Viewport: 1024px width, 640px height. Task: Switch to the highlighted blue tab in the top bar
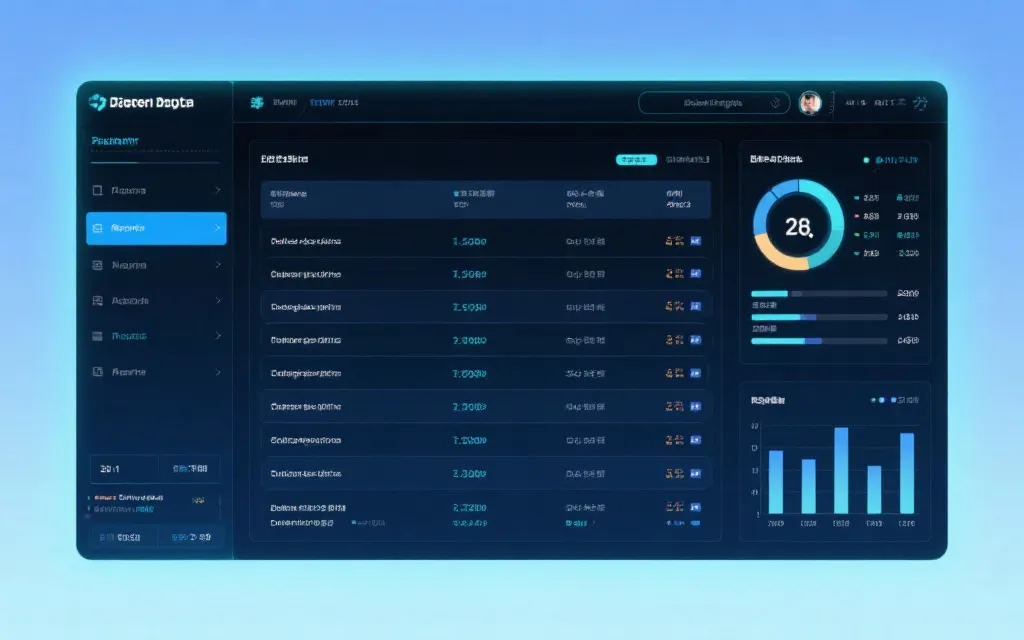point(322,102)
